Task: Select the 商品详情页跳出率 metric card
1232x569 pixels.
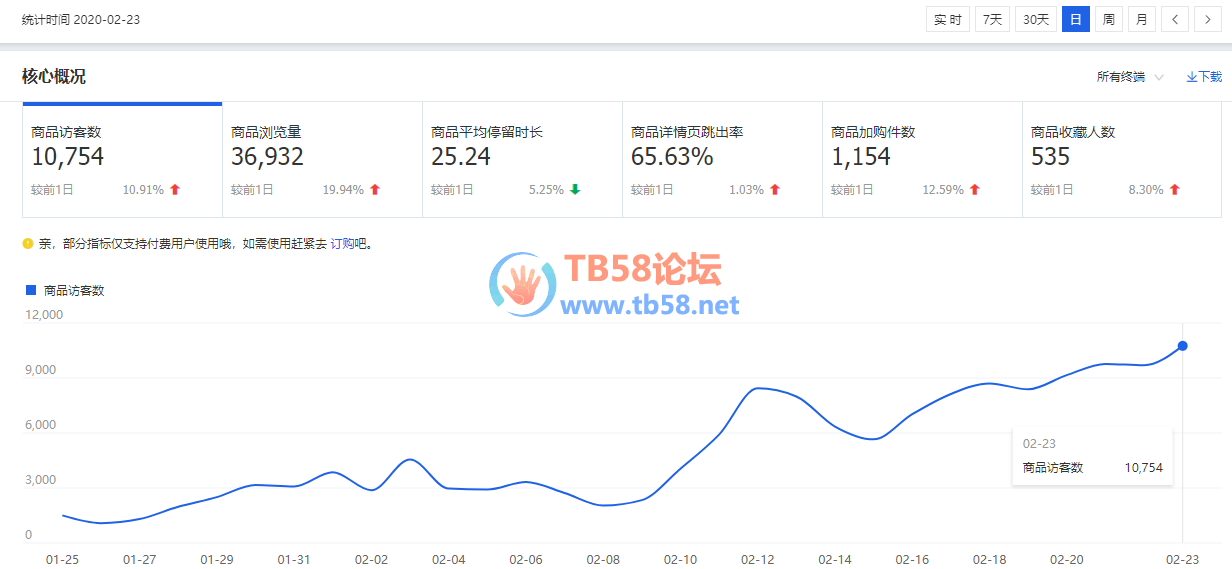Action: click(x=722, y=160)
